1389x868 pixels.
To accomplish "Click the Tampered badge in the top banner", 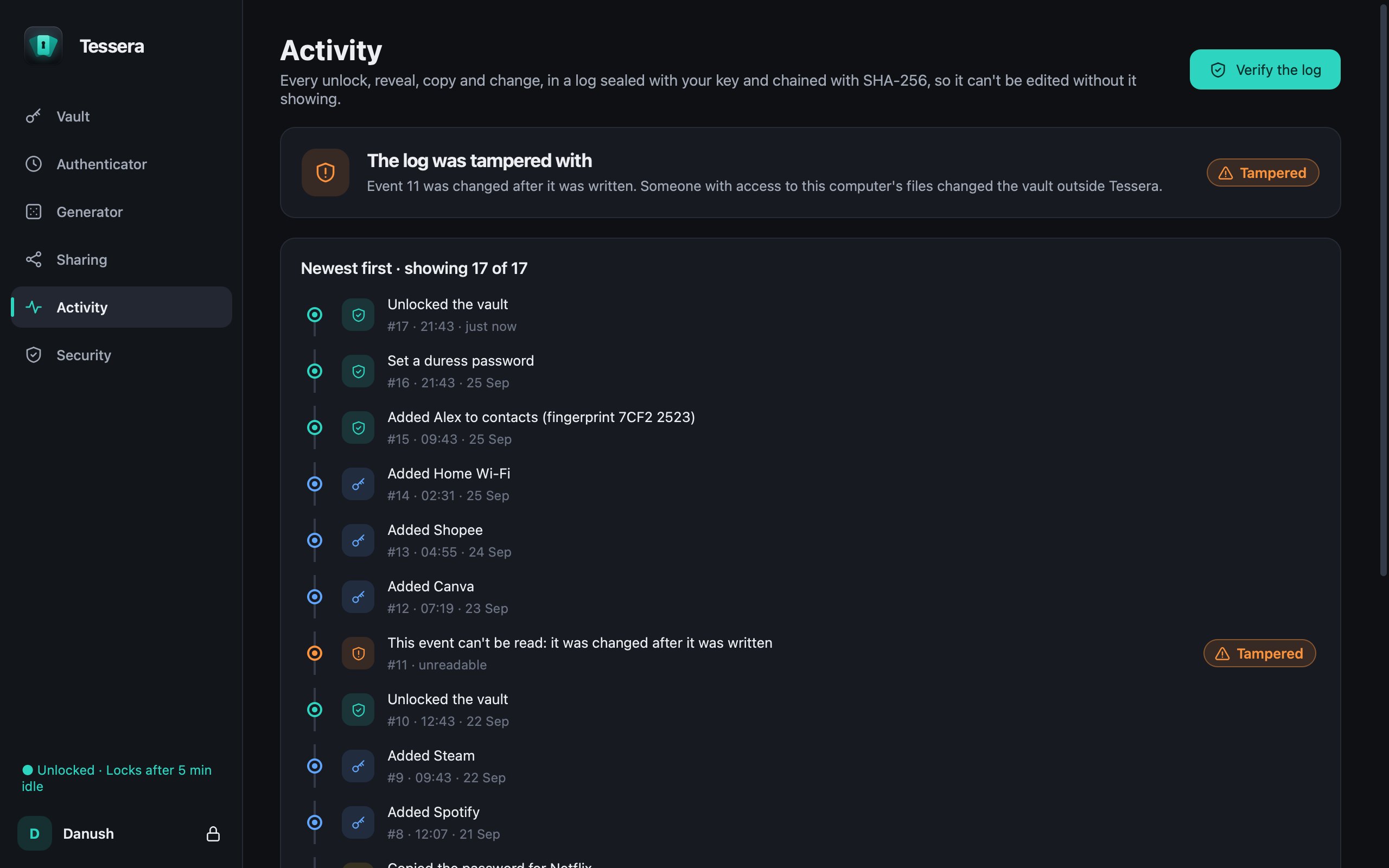I will 1263,173.
